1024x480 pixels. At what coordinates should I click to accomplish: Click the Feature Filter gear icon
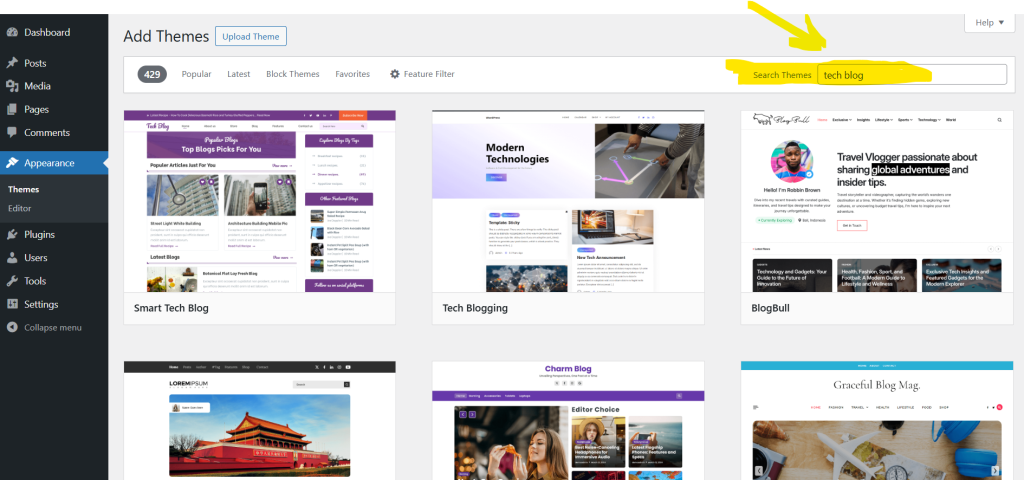[394, 74]
